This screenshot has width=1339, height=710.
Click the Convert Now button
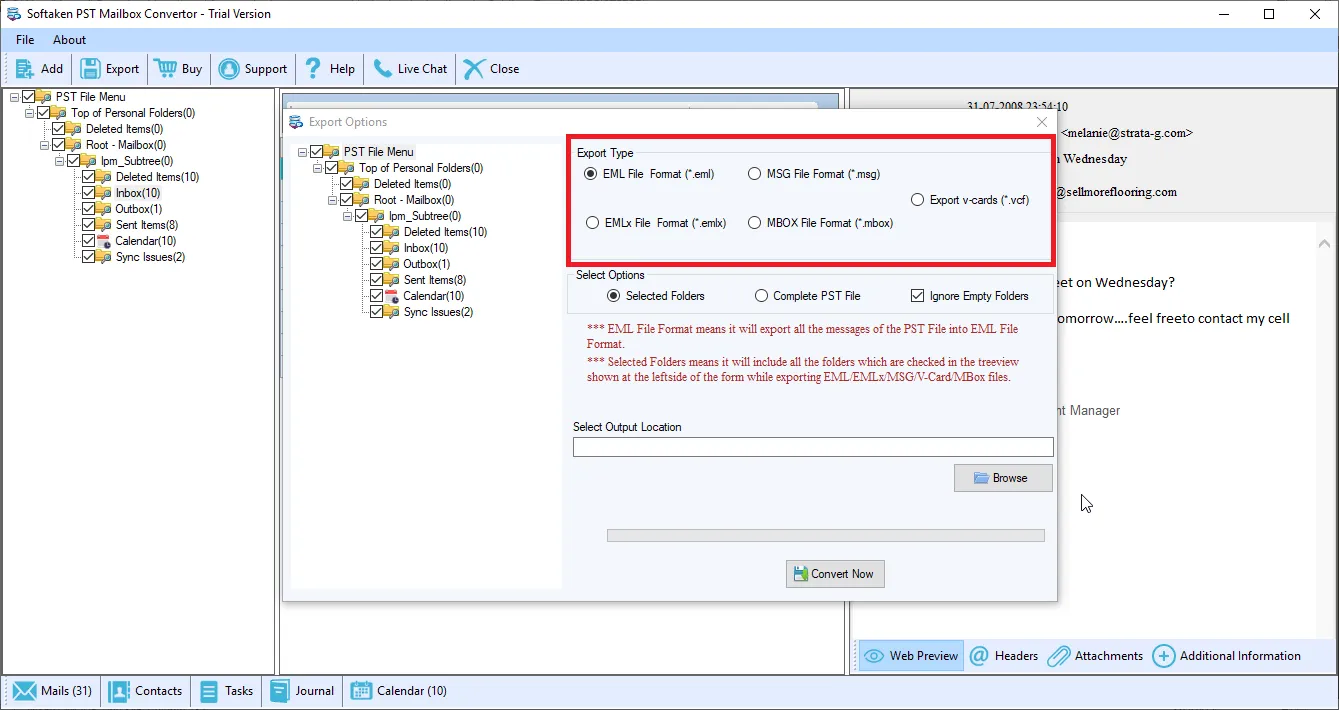coord(835,574)
